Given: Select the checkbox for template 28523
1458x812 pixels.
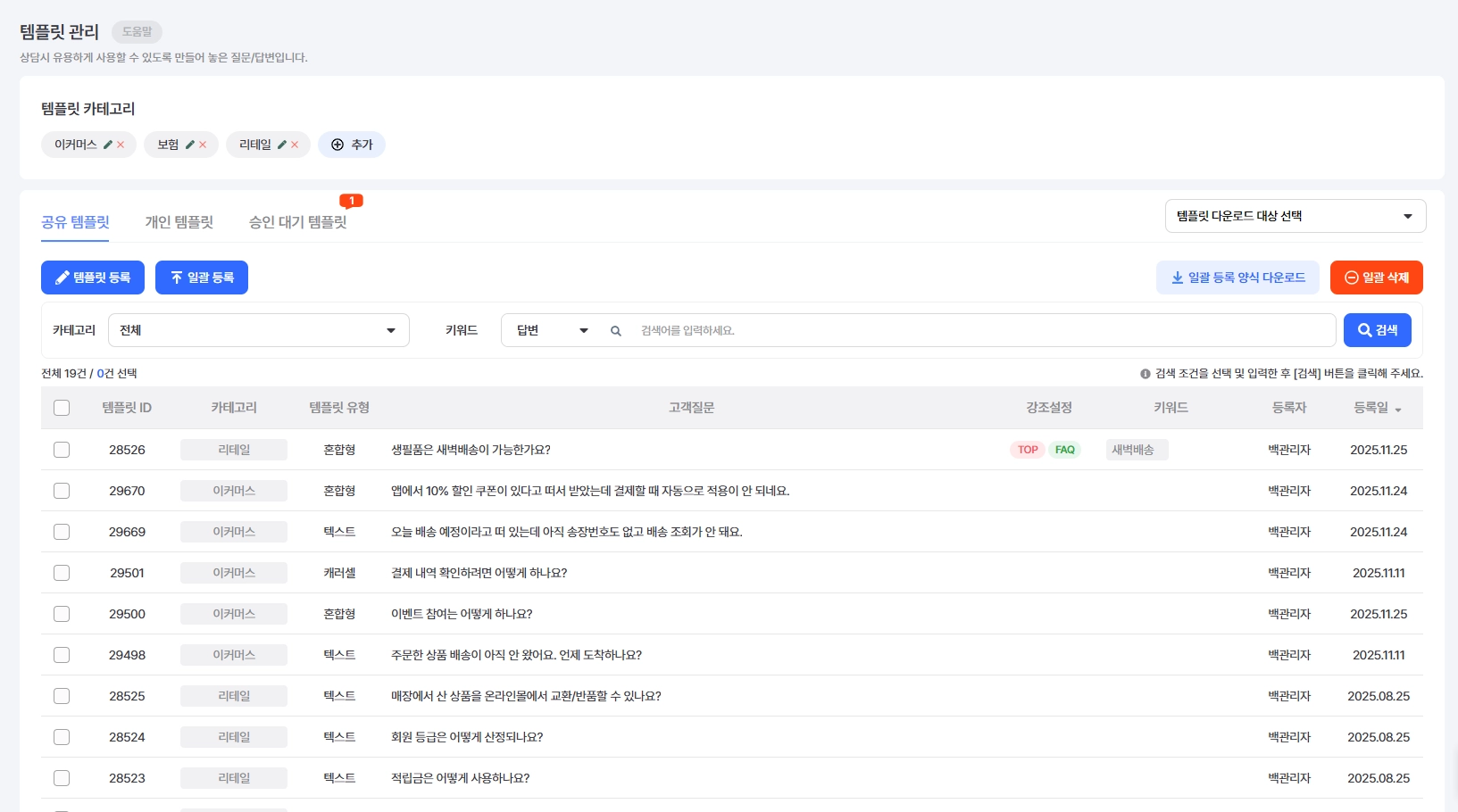Looking at the screenshot, I should (x=62, y=778).
